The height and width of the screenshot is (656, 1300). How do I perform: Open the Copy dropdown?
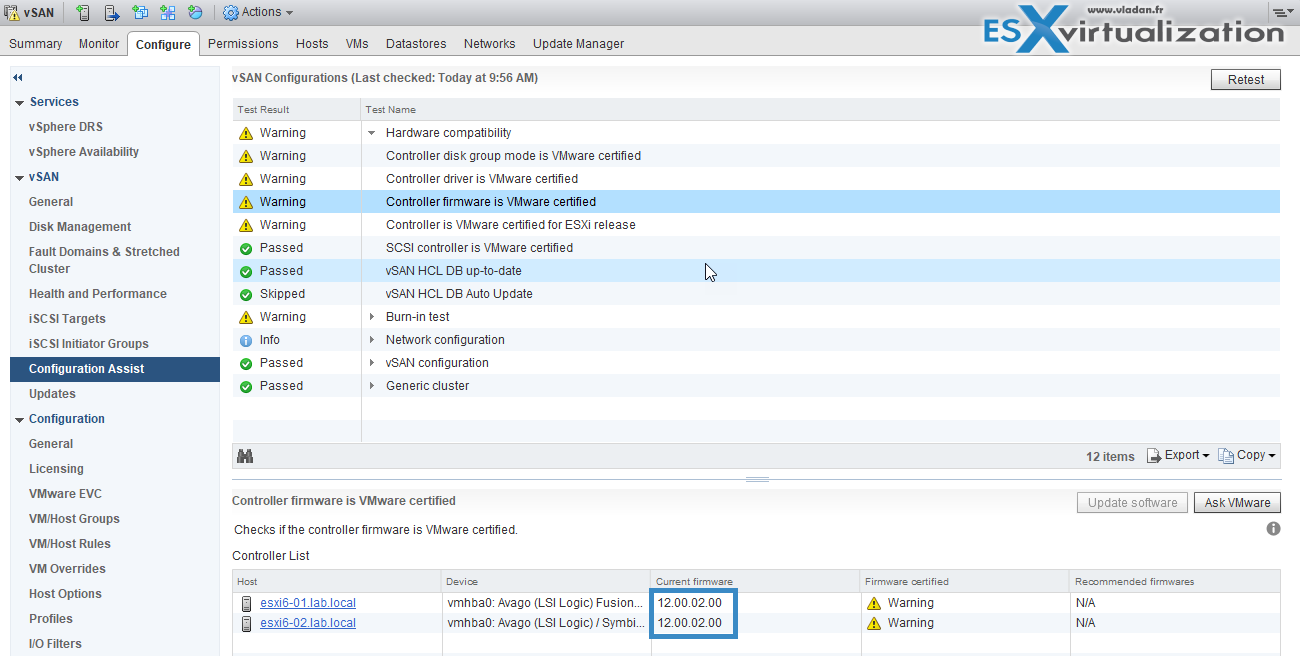pyautogui.click(x=1247, y=455)
